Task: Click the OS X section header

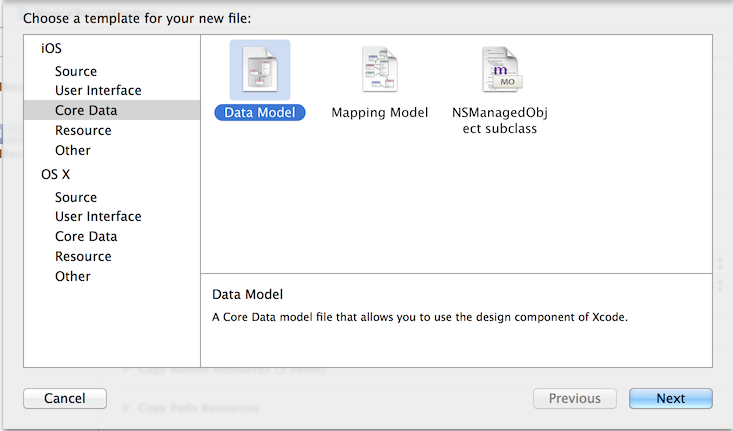Action: [55, 174]
